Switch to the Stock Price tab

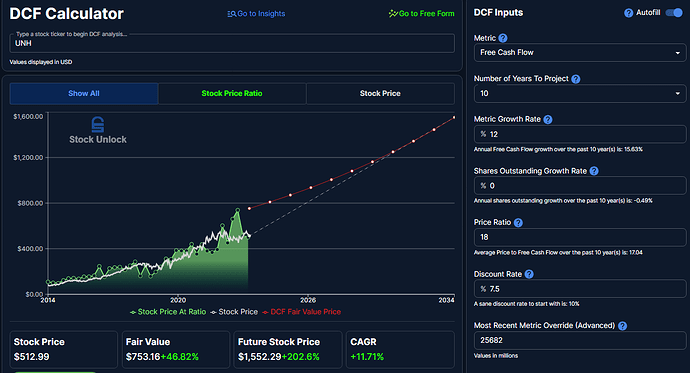pyautogui.click(x=380, y=93)
